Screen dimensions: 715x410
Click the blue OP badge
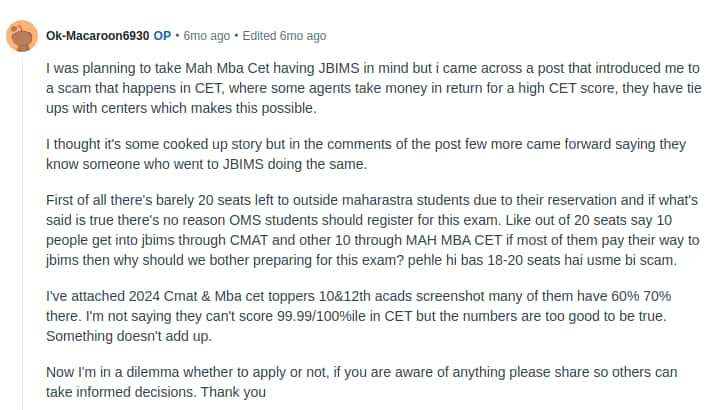[162, 36]
